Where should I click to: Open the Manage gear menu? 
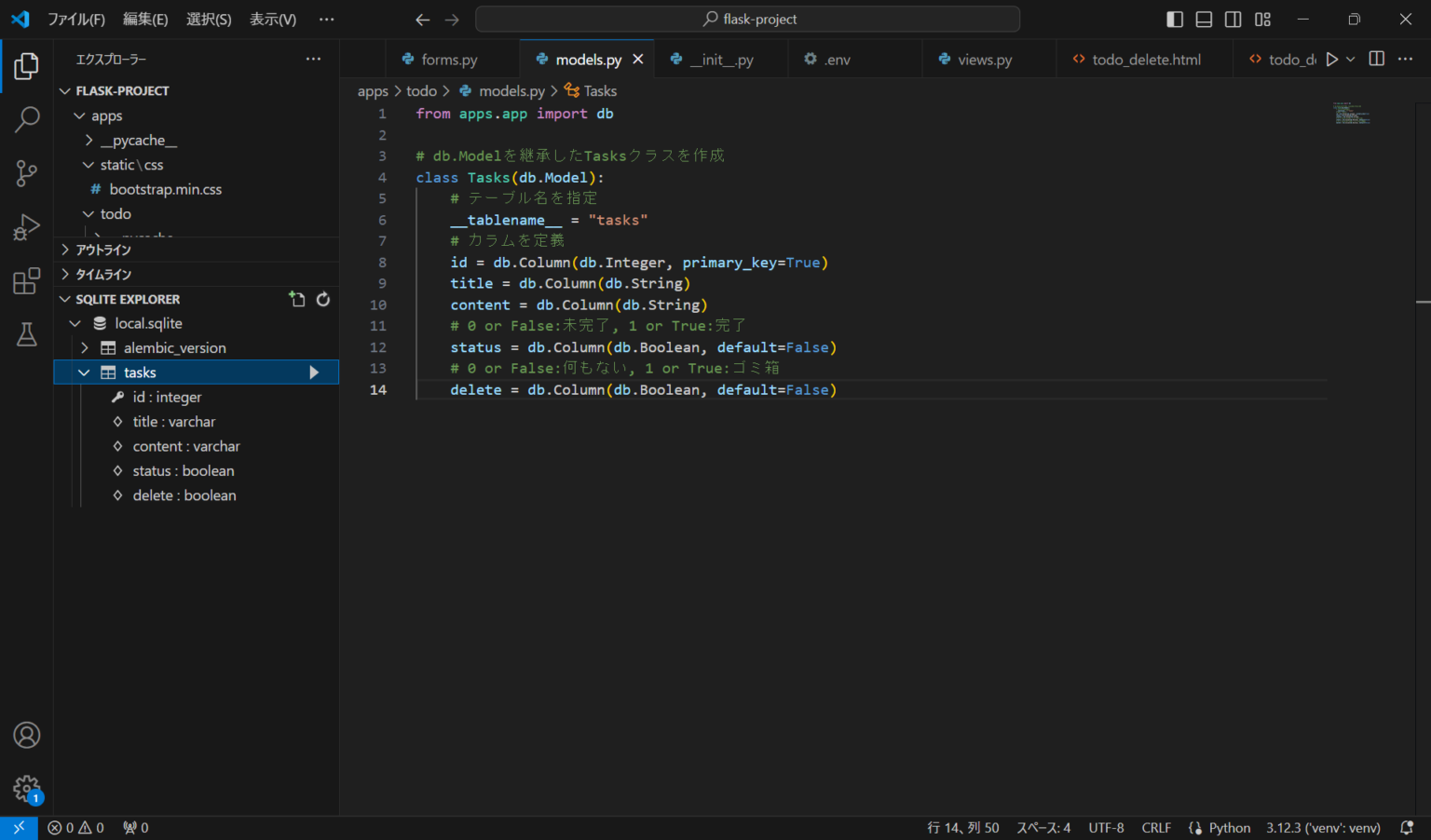click(x=26, y=788)
